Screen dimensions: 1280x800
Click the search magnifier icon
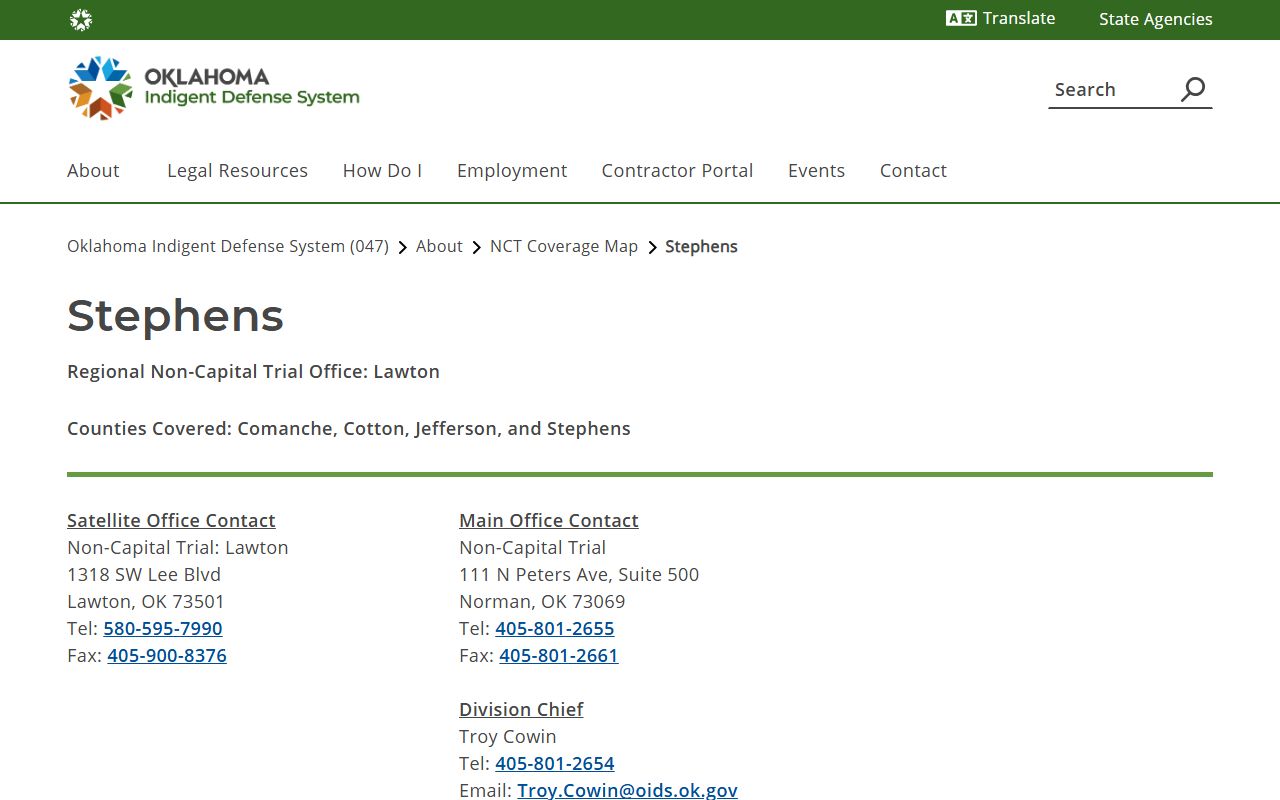(1193, 89)
